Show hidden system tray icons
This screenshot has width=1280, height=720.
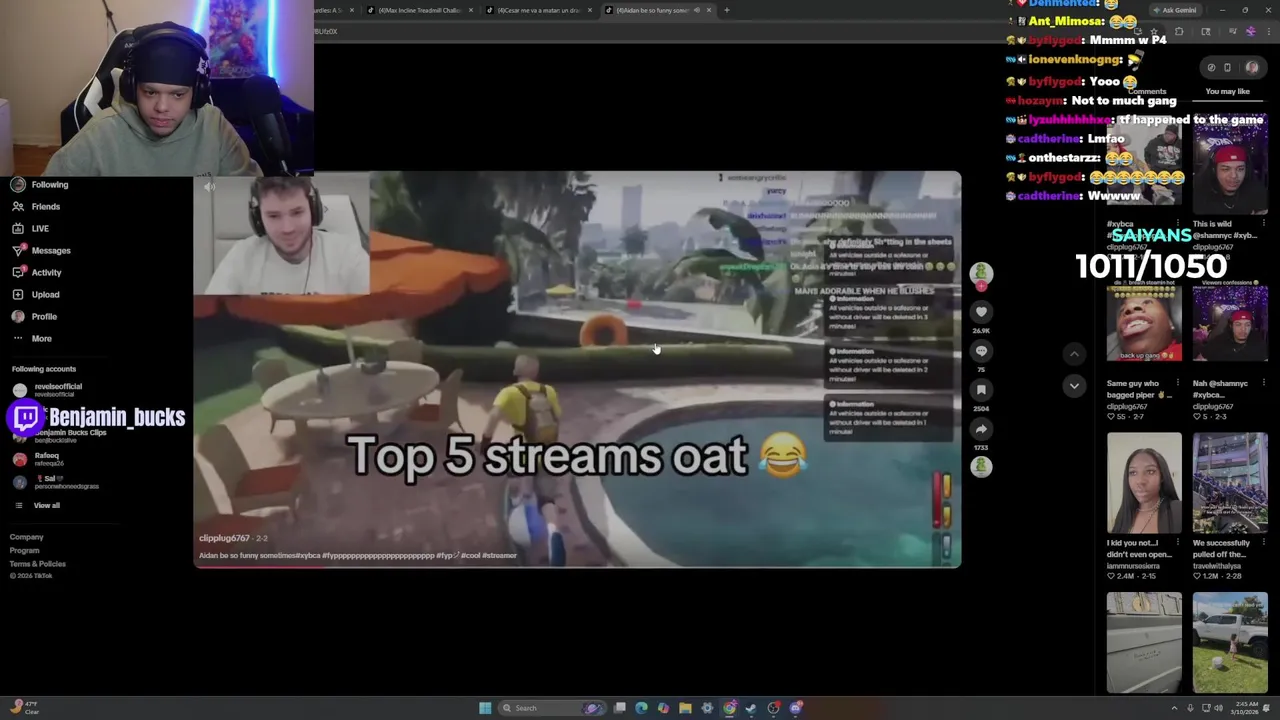1174,708
